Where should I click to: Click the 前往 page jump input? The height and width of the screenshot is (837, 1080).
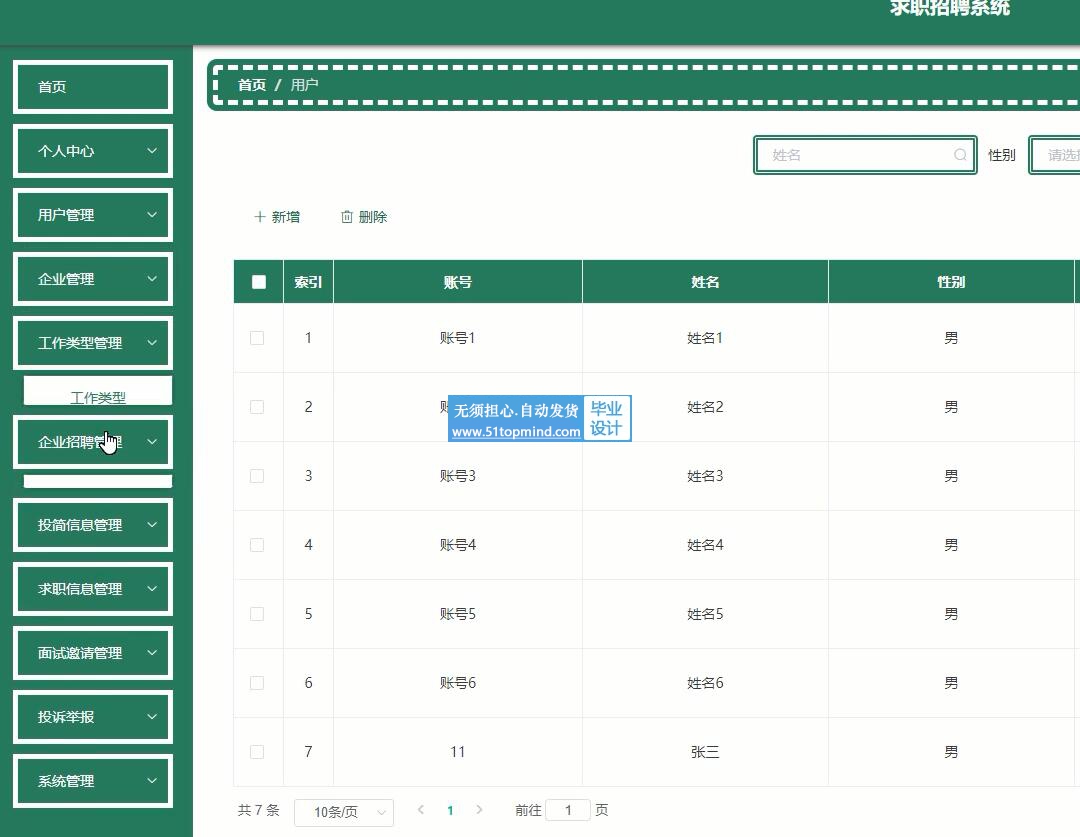point(568,810)
